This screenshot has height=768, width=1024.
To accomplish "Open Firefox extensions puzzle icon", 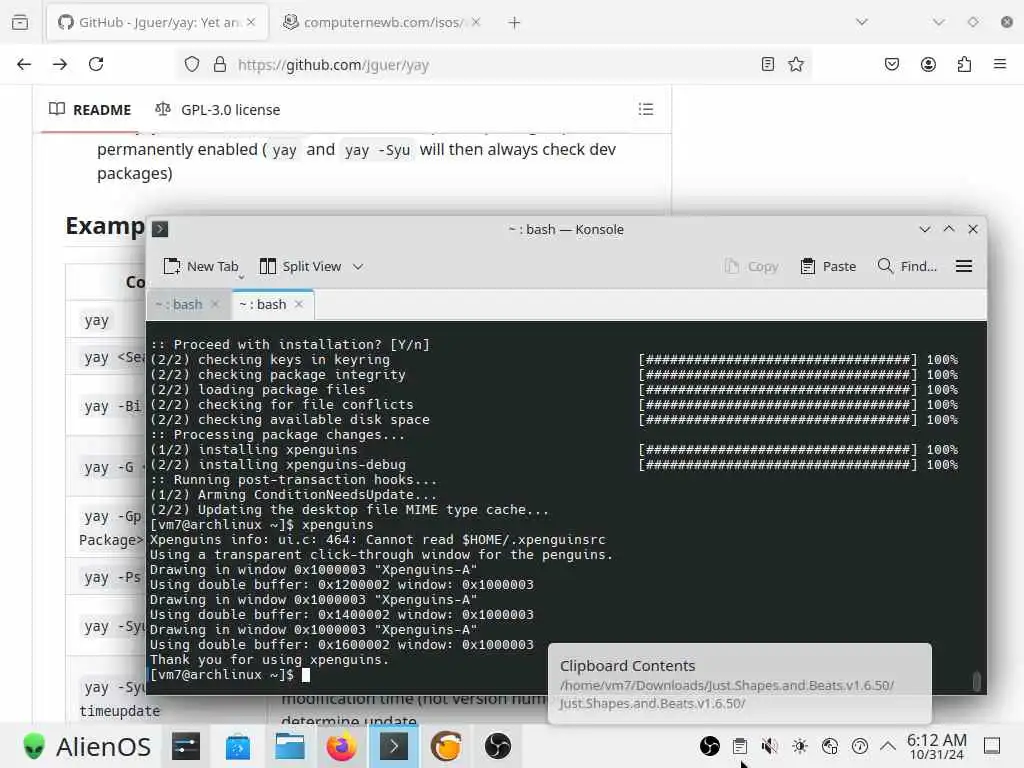I will click(x=964, y=64).
